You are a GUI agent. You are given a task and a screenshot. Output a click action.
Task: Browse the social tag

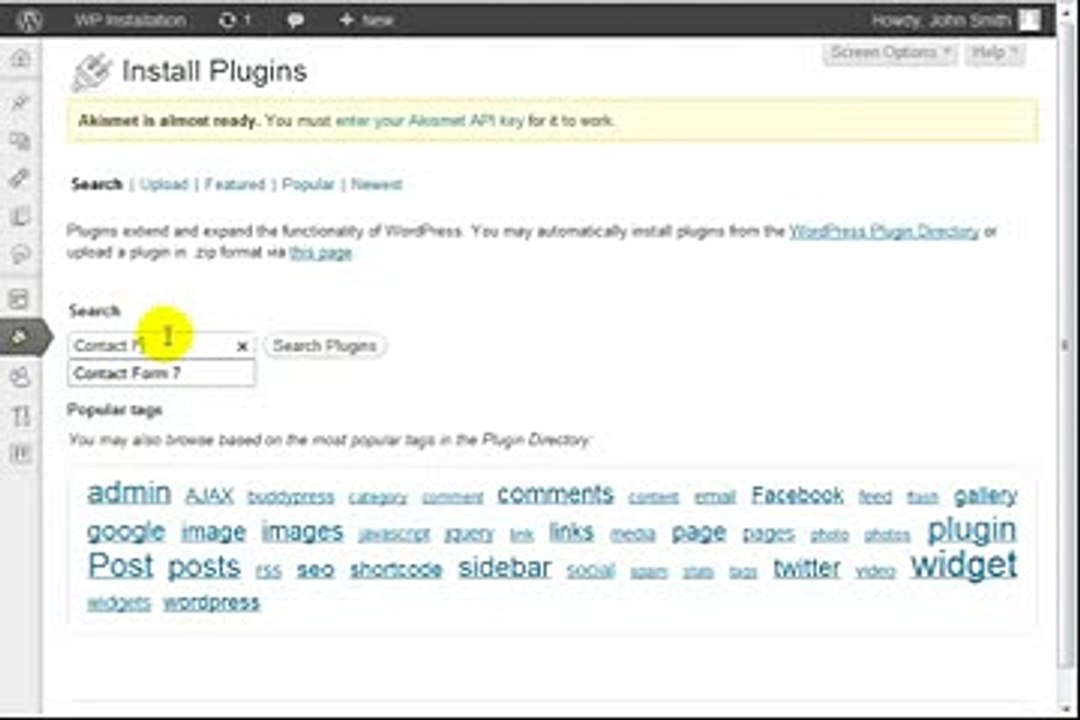(590, 570)
